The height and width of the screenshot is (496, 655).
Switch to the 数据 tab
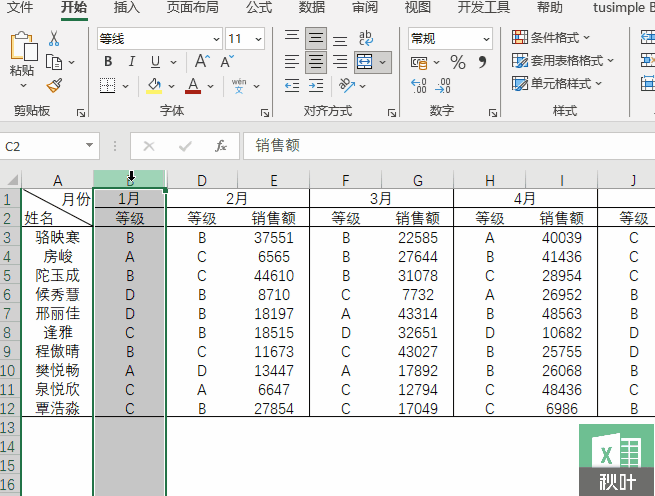312,8
